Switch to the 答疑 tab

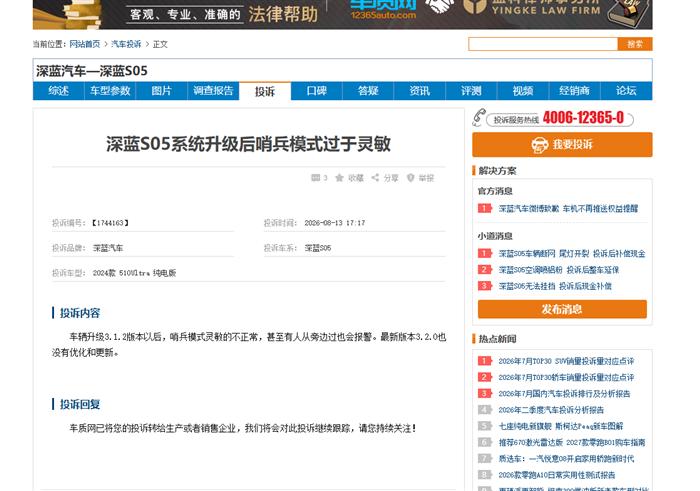[368, 91]
